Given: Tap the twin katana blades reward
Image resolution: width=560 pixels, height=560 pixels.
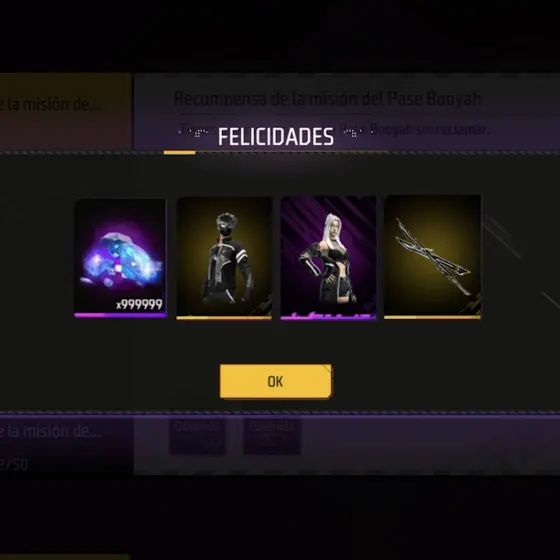Looking at the screenshot, I should point(432,256).
